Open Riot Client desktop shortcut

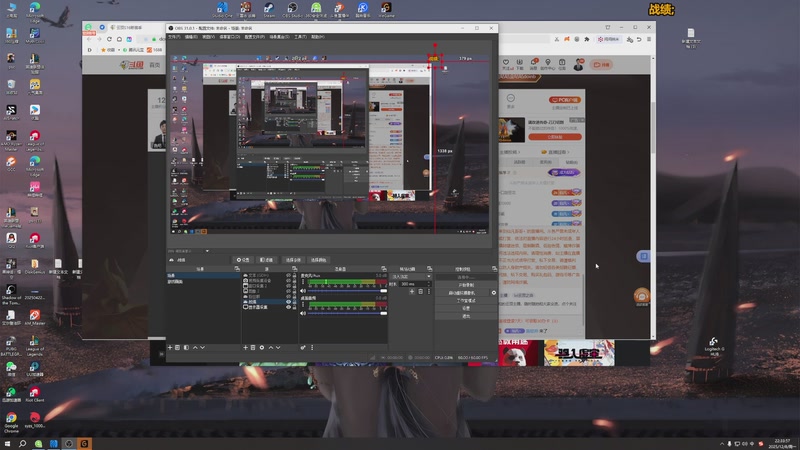click(34, 394)
